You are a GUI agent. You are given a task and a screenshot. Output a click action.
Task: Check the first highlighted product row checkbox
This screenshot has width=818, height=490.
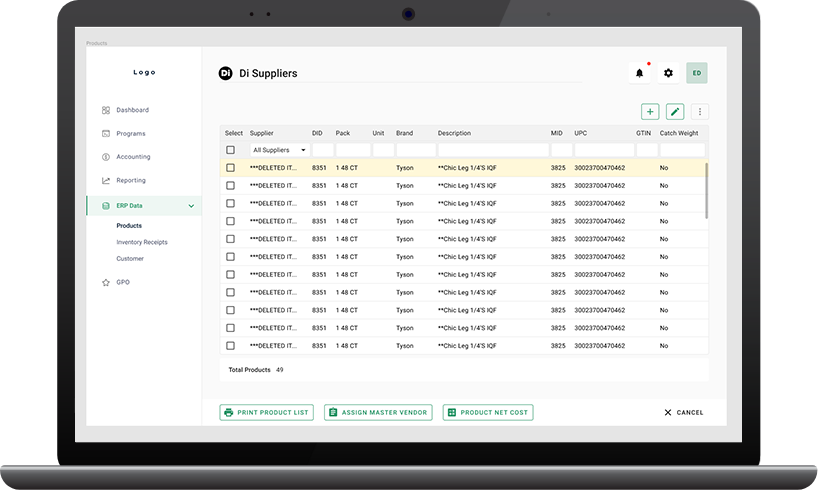point(230,168)
